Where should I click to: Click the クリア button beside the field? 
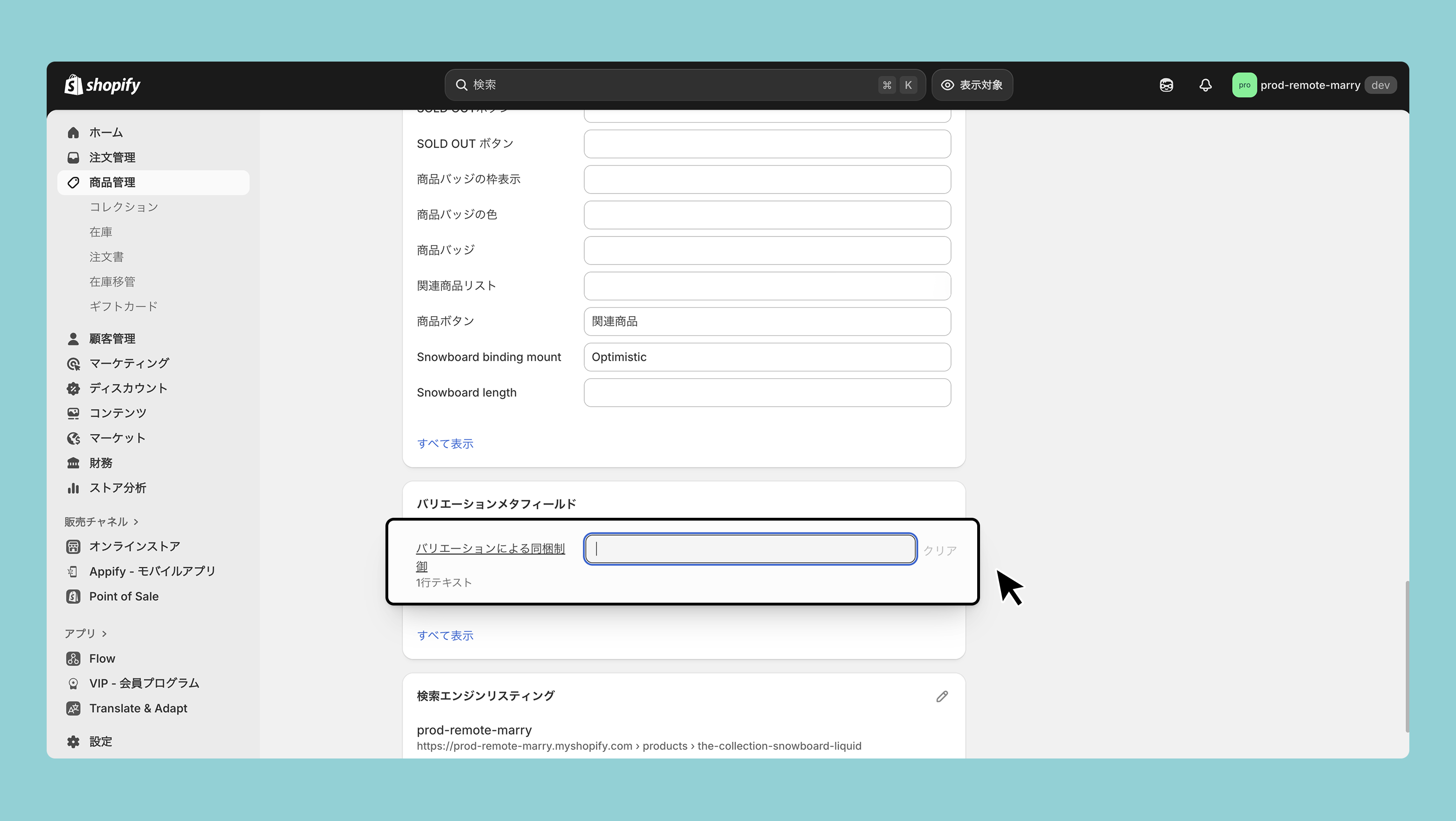tap(939, 550)
